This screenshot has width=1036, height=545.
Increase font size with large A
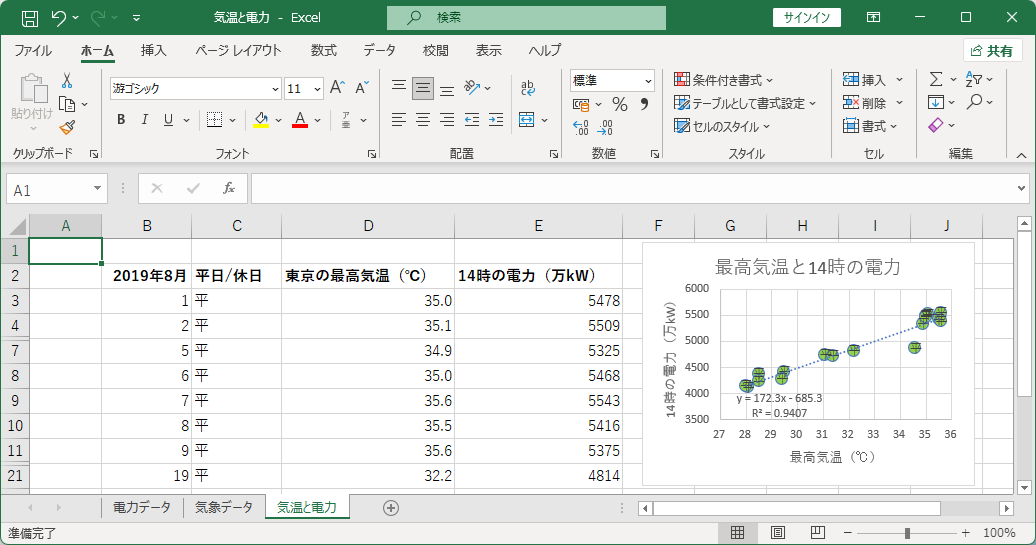[x=337, y=88]
